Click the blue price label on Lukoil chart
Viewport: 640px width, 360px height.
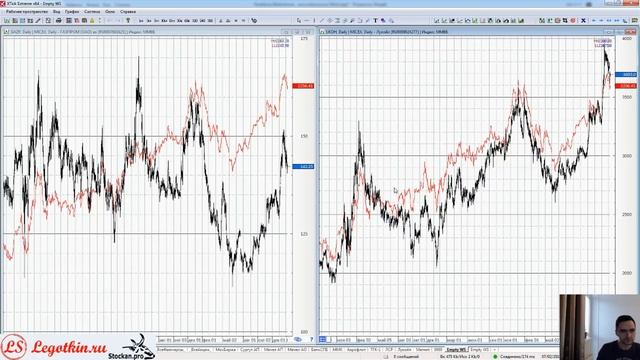tap(626, 75)
